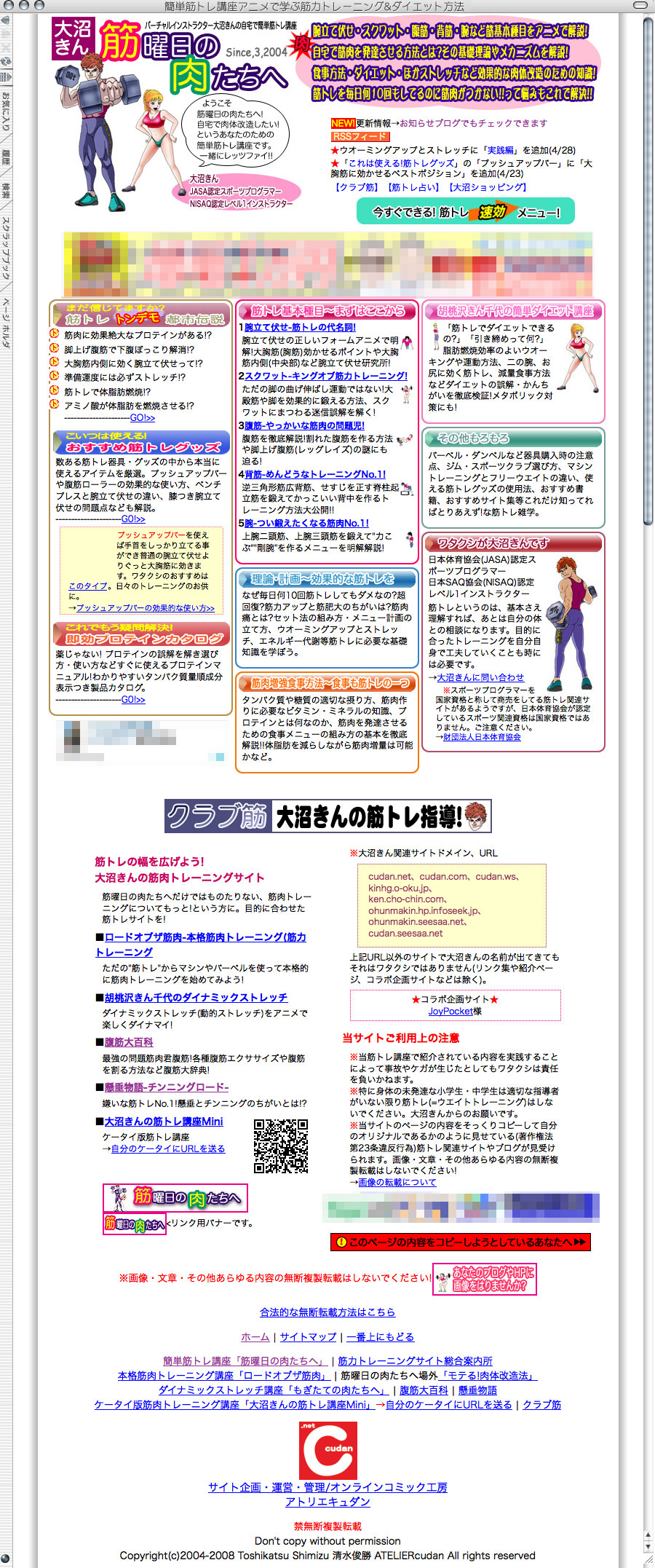Viewport: 655px width, 1568px height.
Task: Click the クラブ筋 大沼きんの筋トレ指導 banner
Action: tap(328, 816)
